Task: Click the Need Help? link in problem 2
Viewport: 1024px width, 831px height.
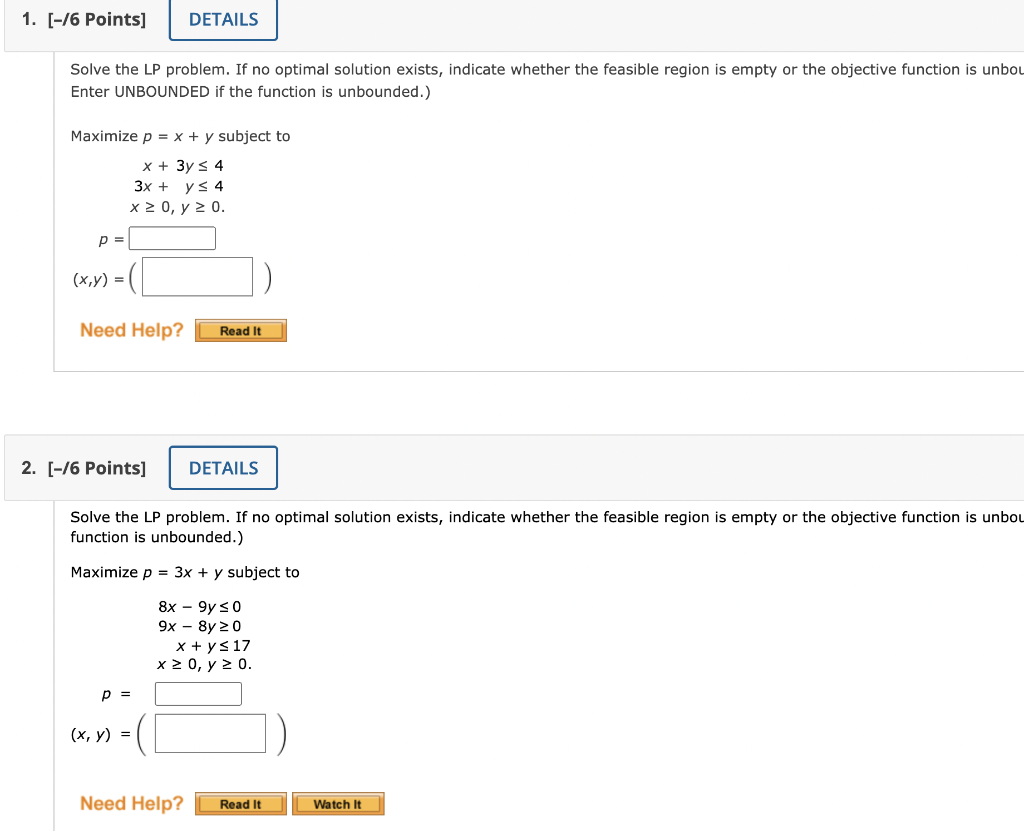Action: [x=131, y=803]
